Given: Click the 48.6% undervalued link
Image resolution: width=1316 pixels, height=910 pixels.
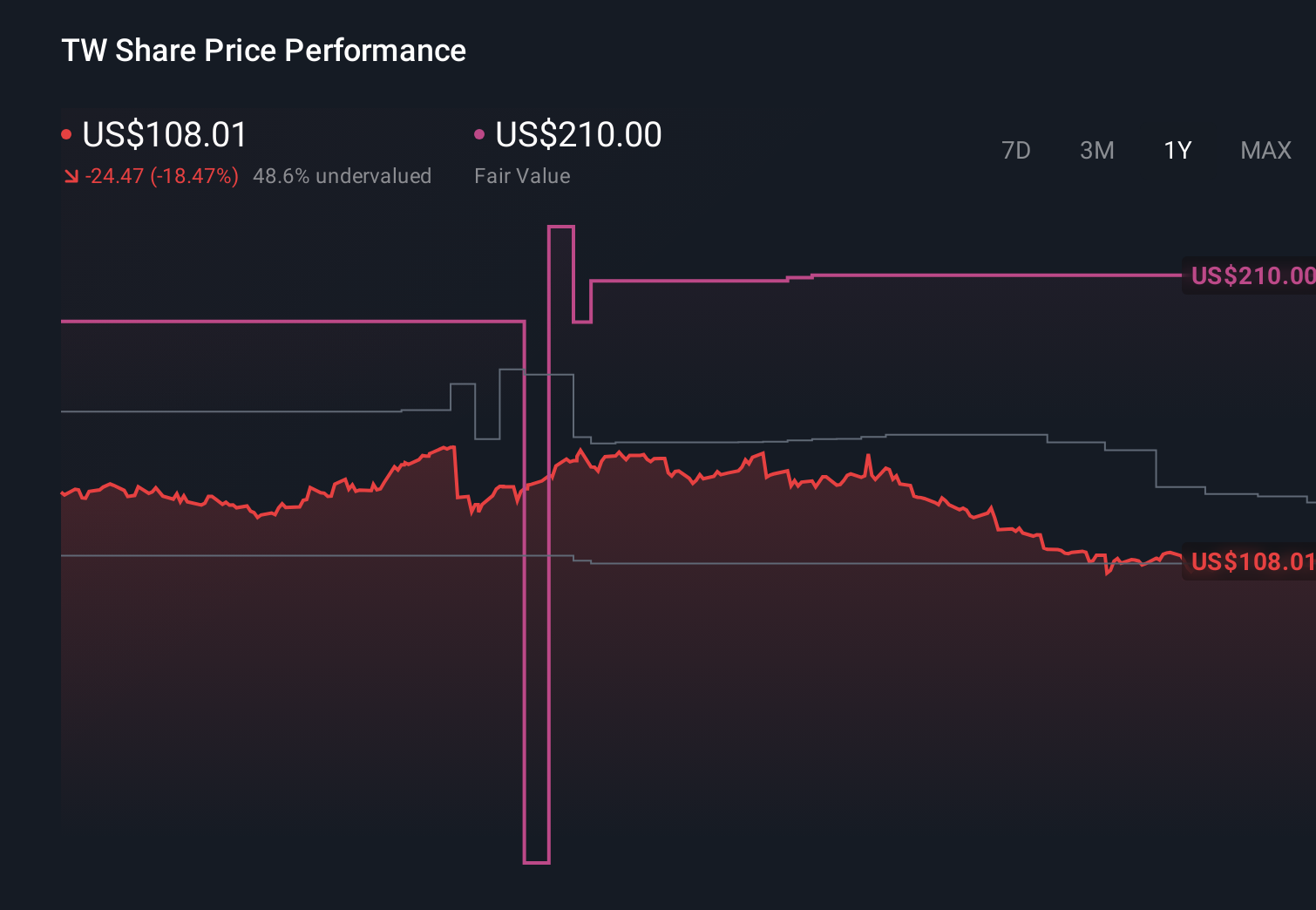Looking at the screenshot, I should click(x=343, y=175).
